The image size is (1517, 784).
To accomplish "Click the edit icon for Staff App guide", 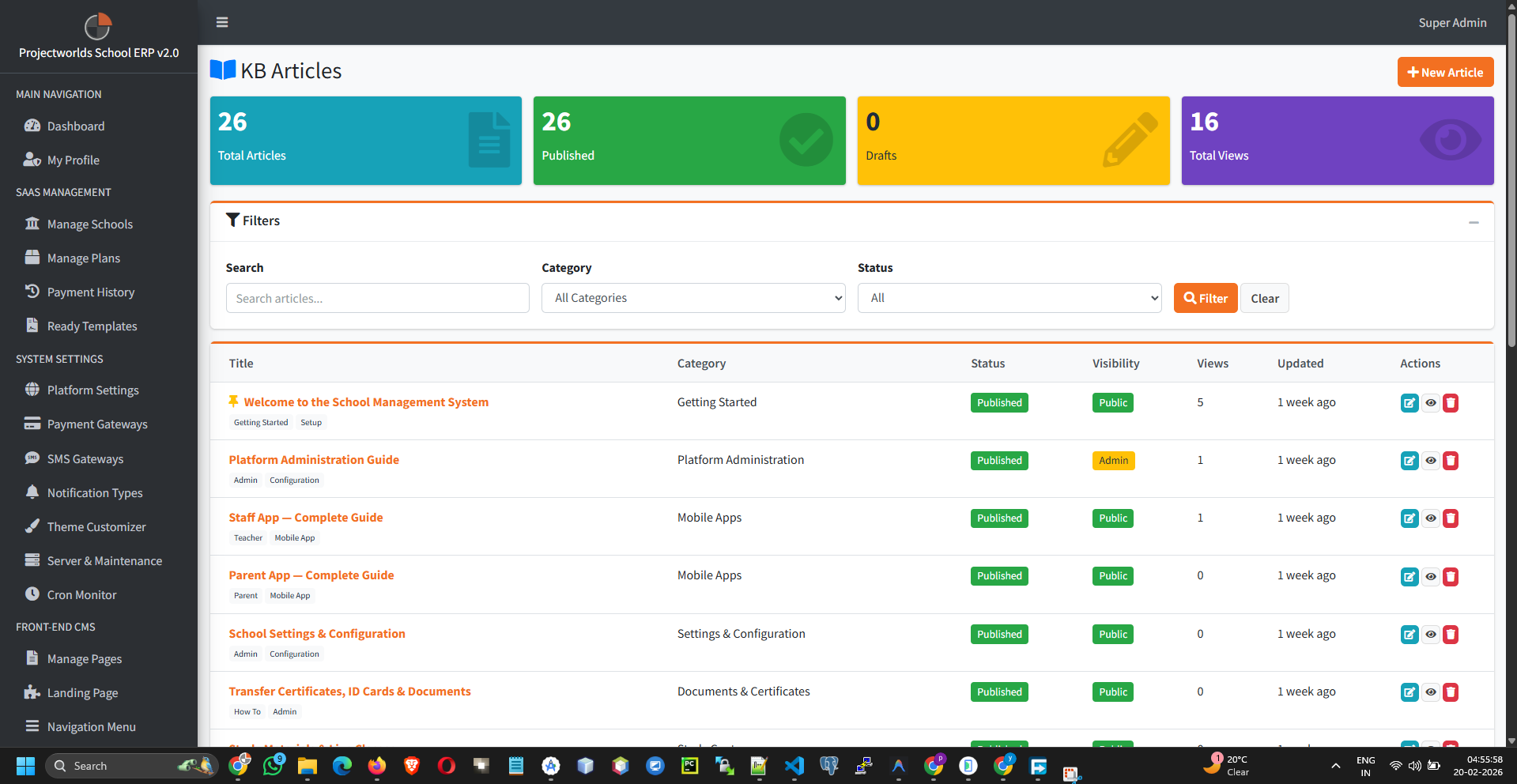I will pyautogui.click(x=1409, y=518).
